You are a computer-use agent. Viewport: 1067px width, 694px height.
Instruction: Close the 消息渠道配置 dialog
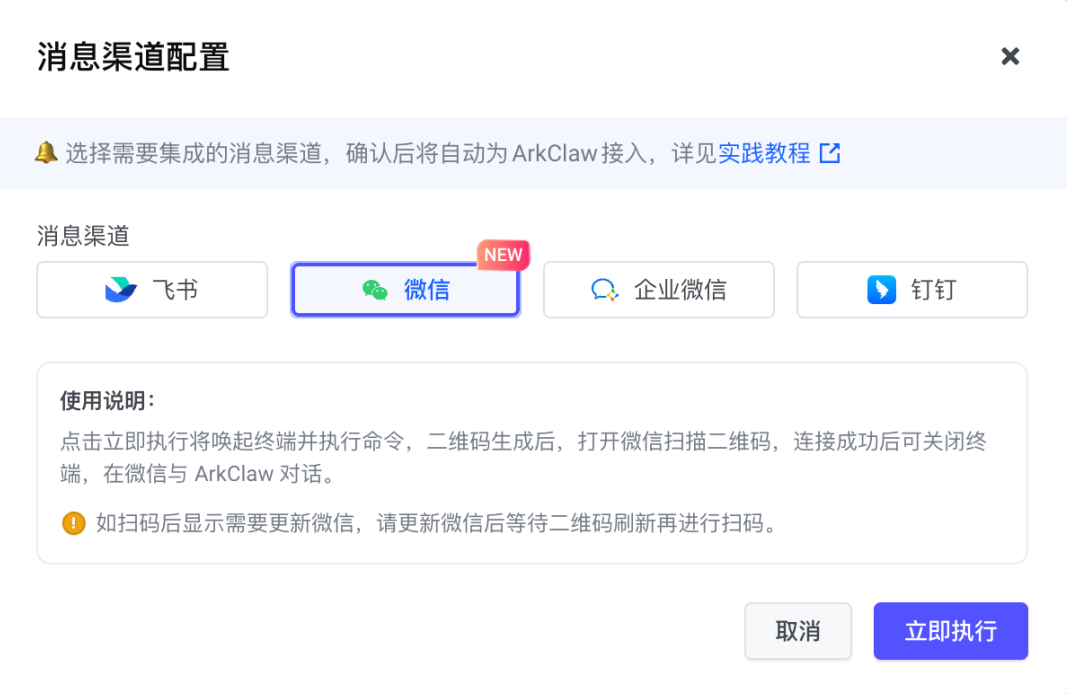coord(1010,56)
